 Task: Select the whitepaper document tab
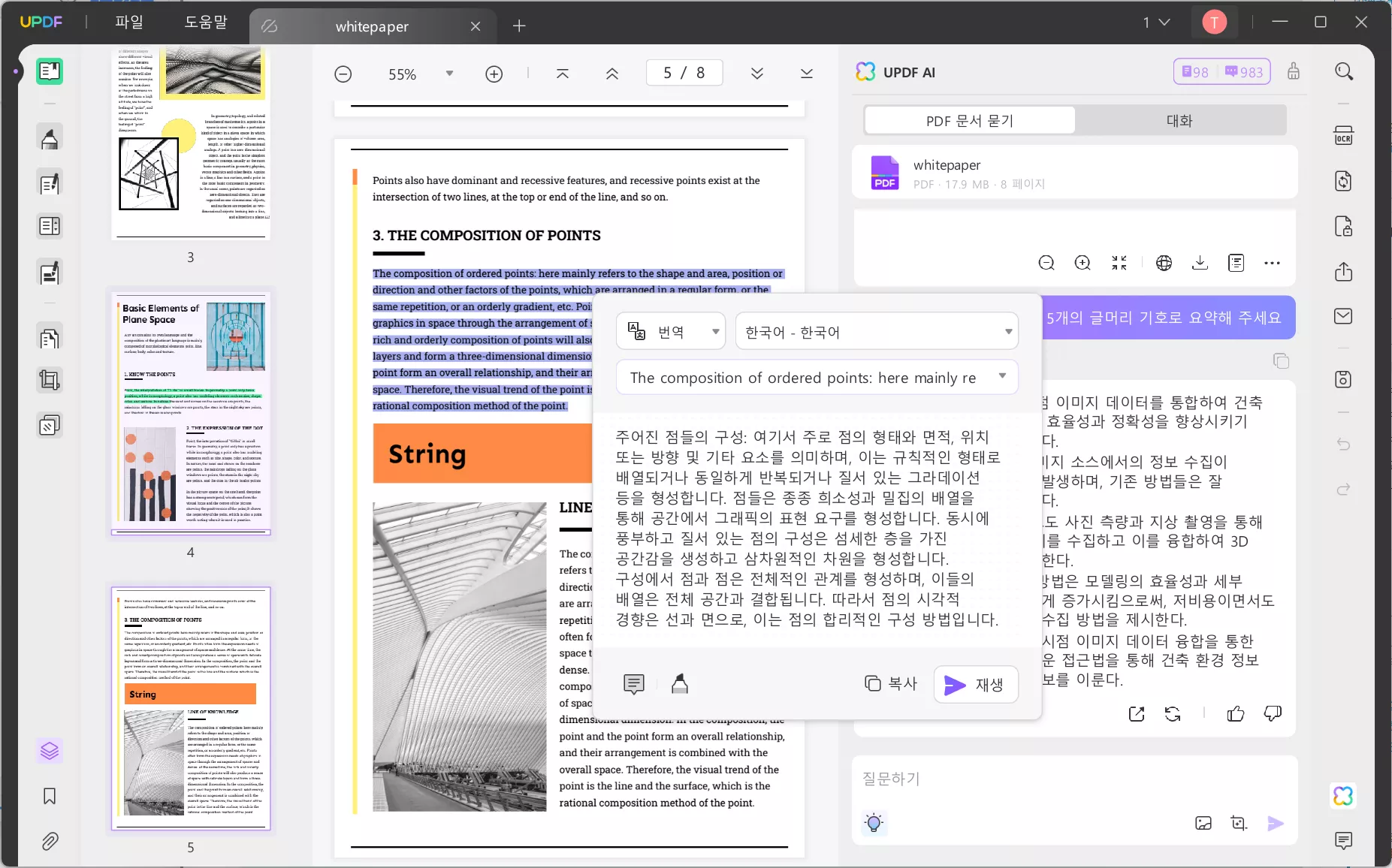click(372, 26)
